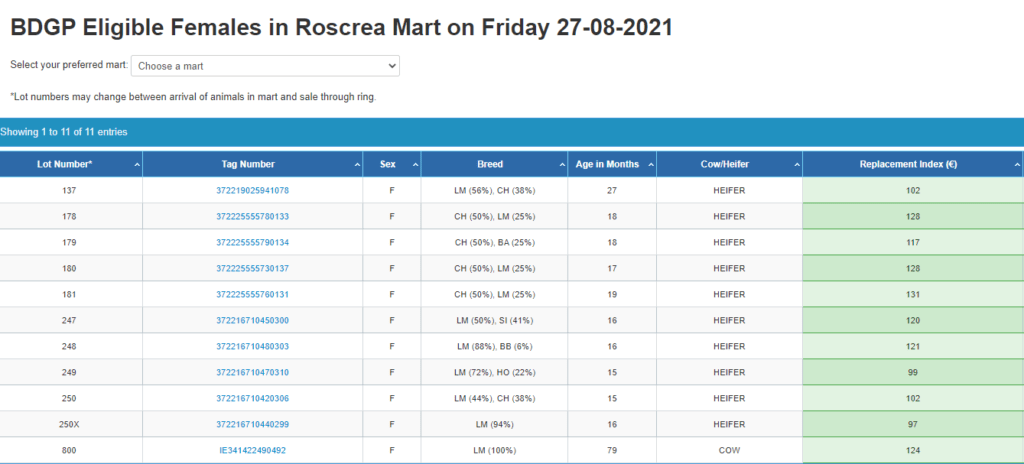Open tag number 372216710480303
The width and height of the screenshot is (1024, 464).
(252, 346)
